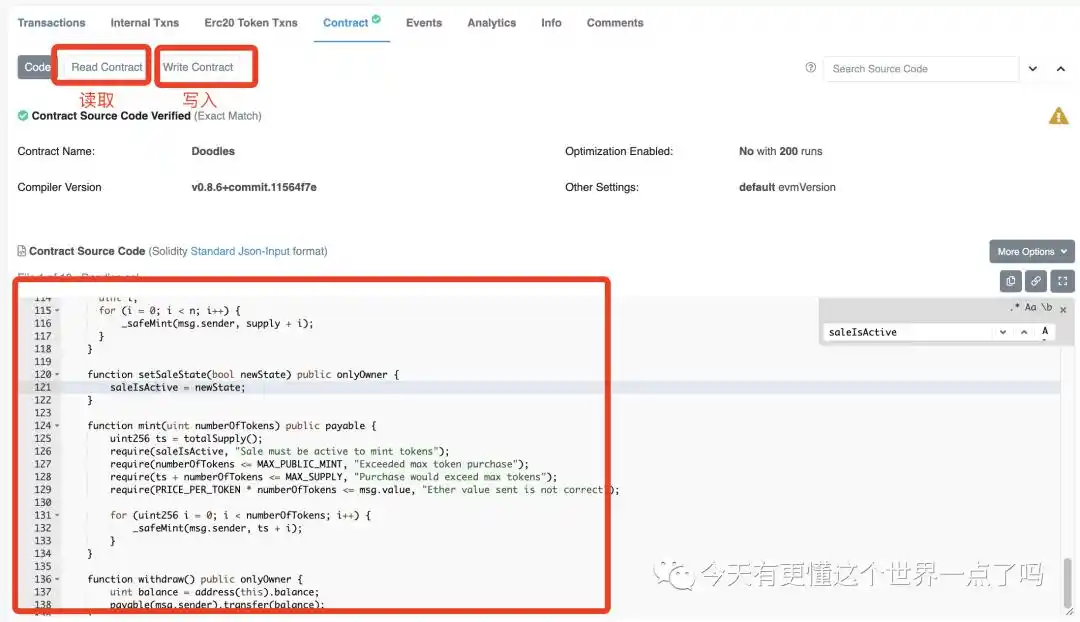Click the permalink chain icon
Viewport: 1080px width, 622px height.
click(1036, 281)
